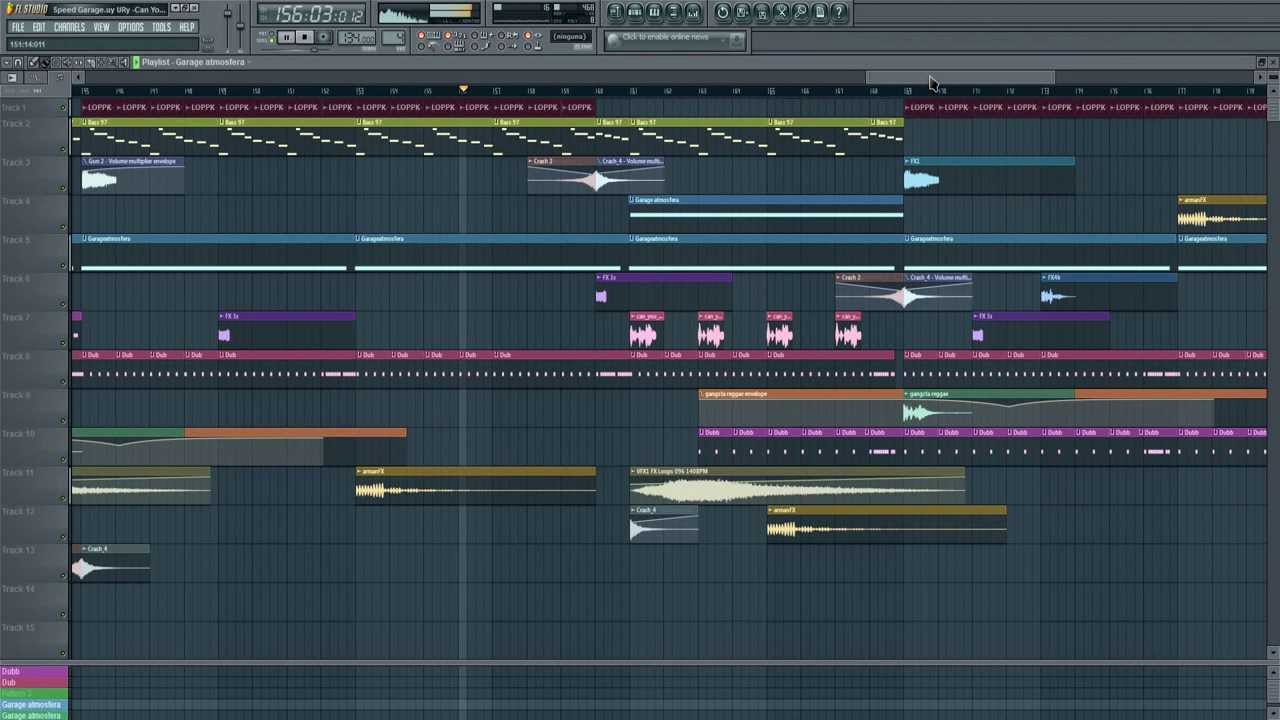
Task: Click the Track 11 label
Action: pyautogui.click(x=17, y=472)
